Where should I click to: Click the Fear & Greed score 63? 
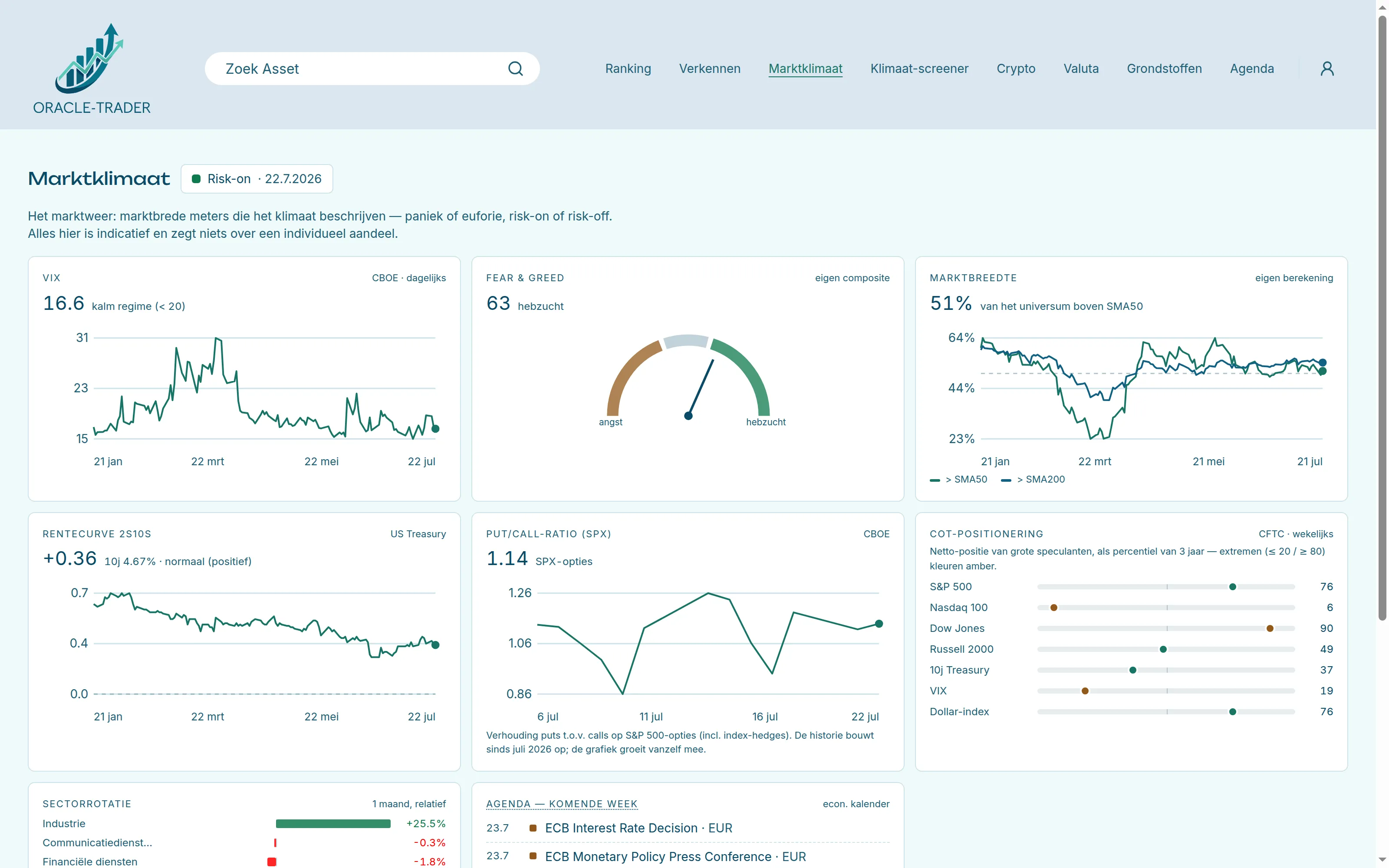point(498,303)
